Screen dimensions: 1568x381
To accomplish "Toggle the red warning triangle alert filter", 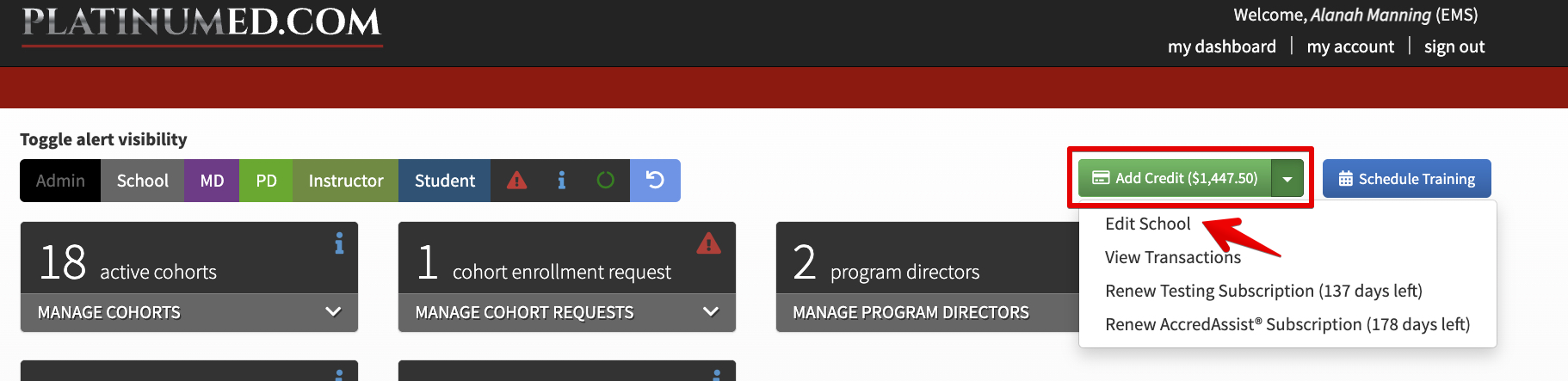I will pyautogui.click(x=516, y=181).
